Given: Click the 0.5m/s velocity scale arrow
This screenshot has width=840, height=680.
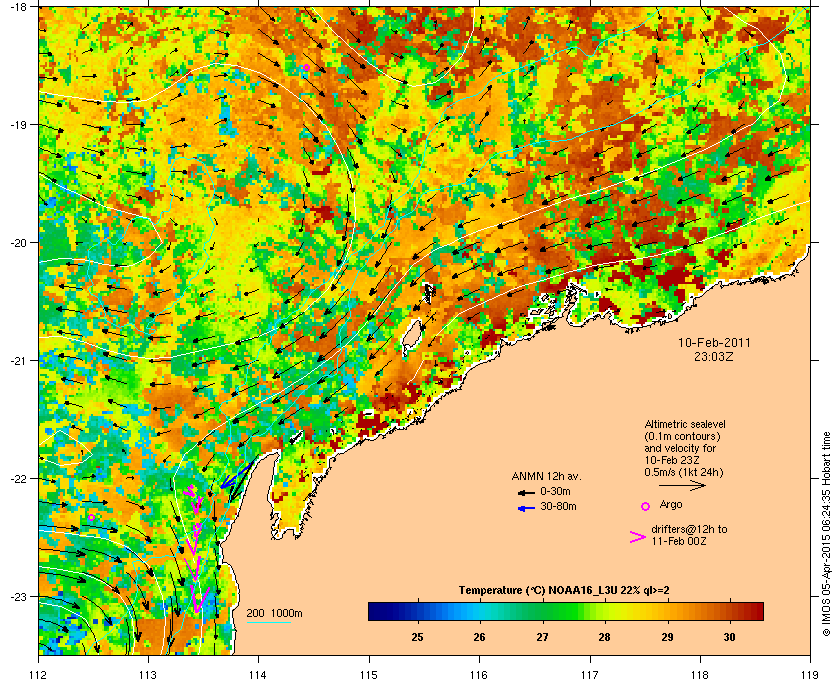Looking at the screenshot, I should tap(682, 485).
